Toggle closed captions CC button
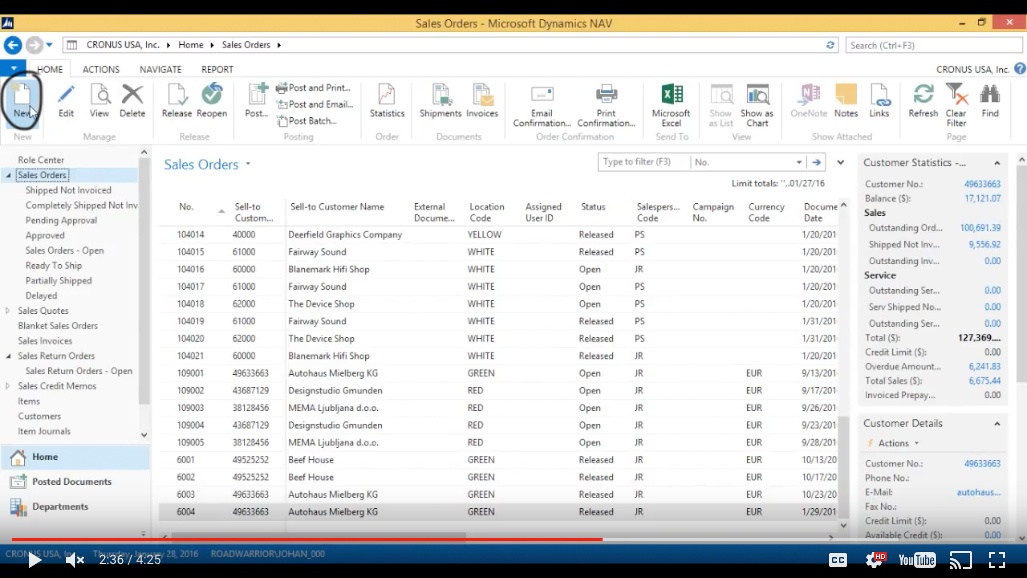The width and height of the screenshot is (1027, 578). (x=838, y=560)
